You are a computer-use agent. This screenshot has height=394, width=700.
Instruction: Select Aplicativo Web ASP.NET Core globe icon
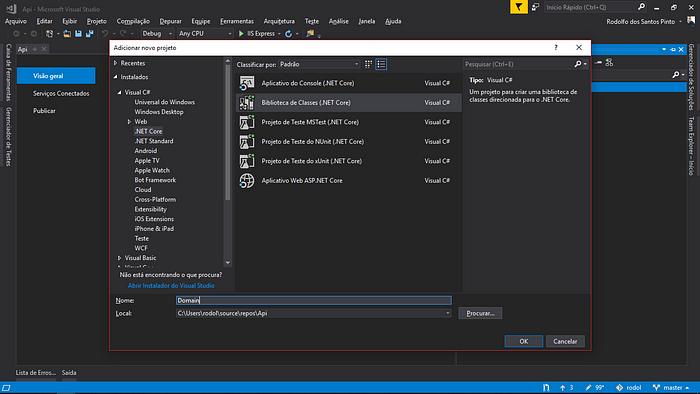(x=246, y=181)
